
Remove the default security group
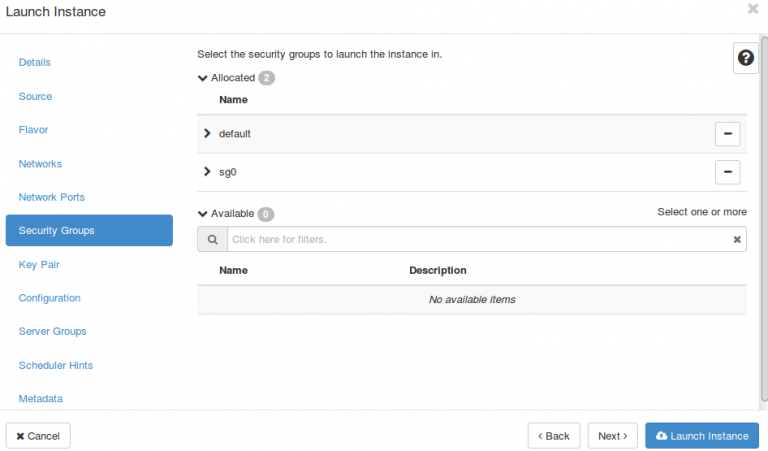pos(727,134)
